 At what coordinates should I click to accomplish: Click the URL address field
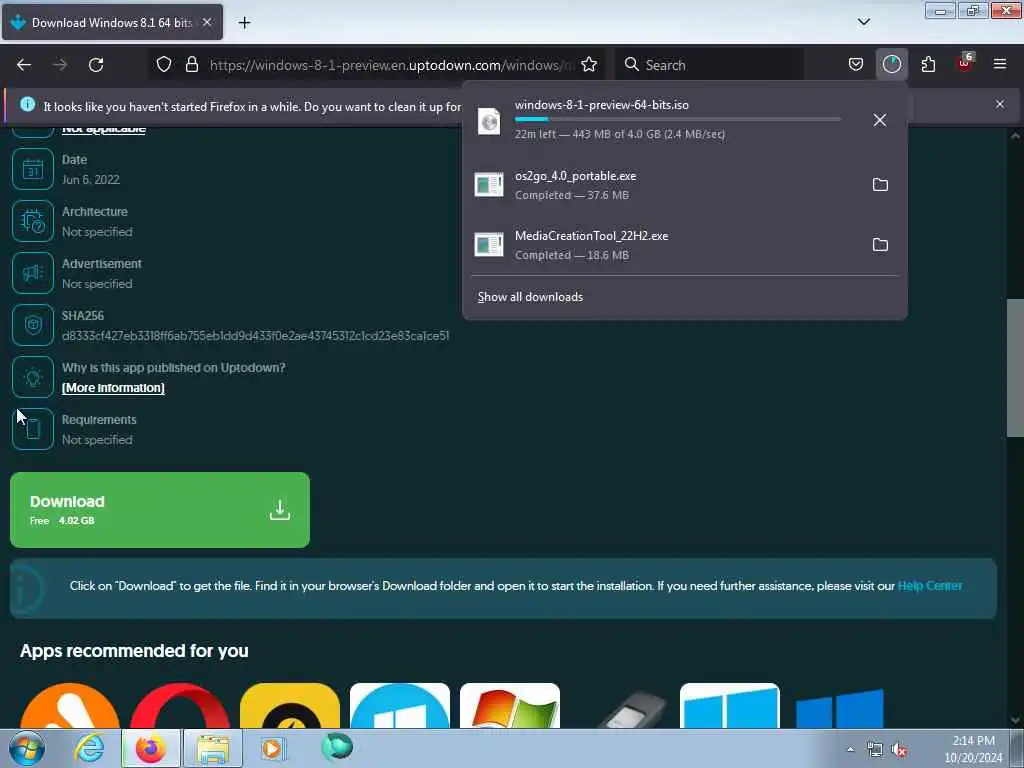392,65
